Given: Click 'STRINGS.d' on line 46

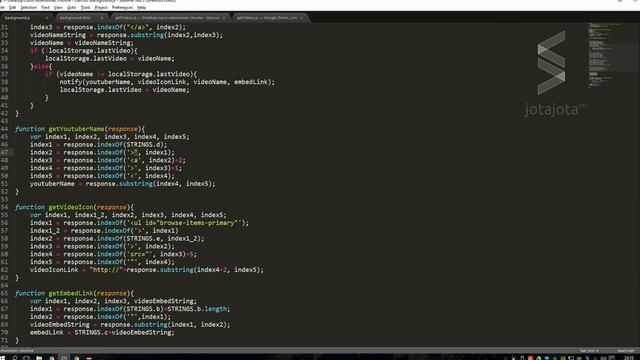Looking at the screenshot, I should point(143,144).
